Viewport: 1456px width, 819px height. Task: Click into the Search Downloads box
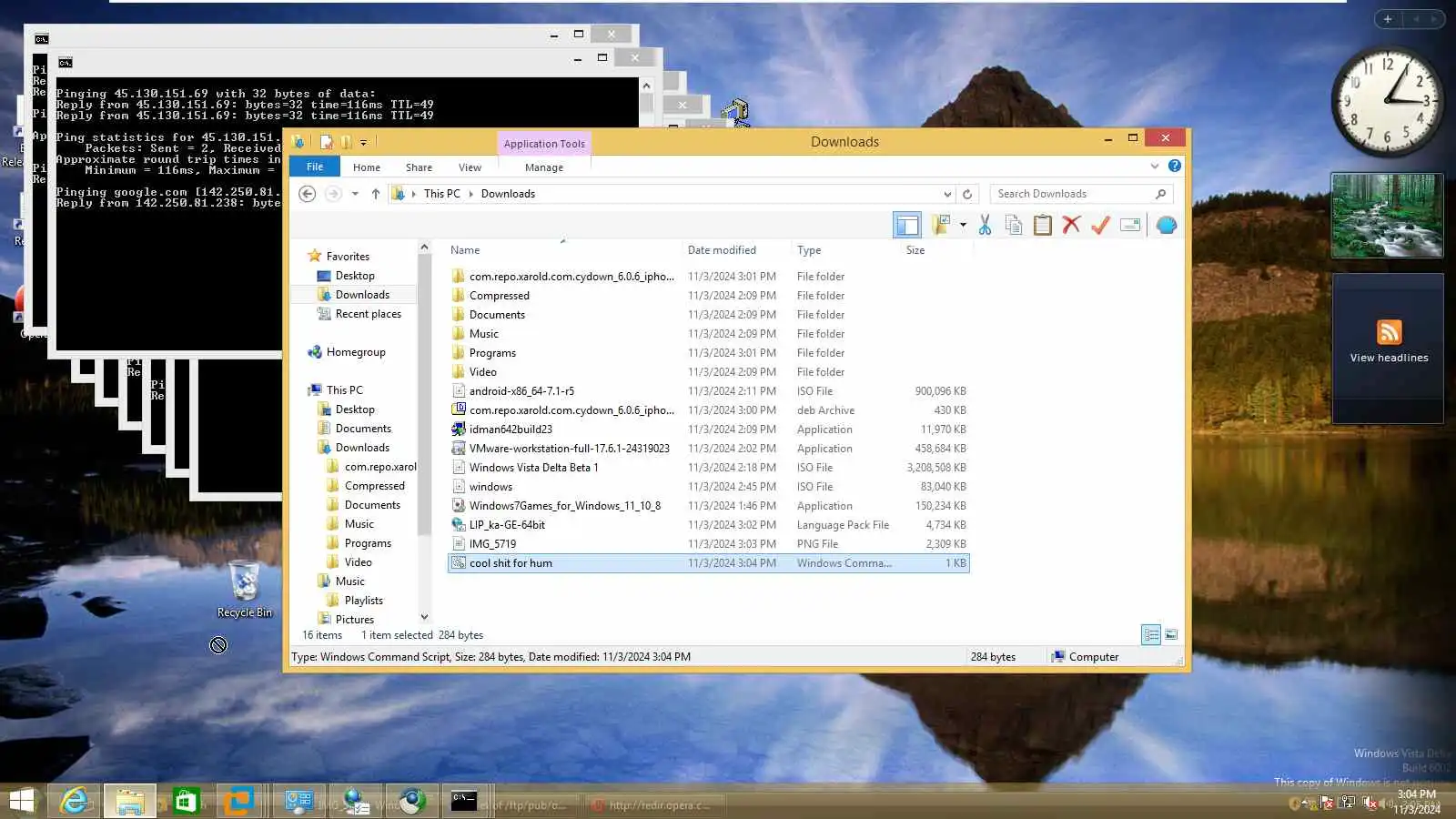(x=1074, y=194)
